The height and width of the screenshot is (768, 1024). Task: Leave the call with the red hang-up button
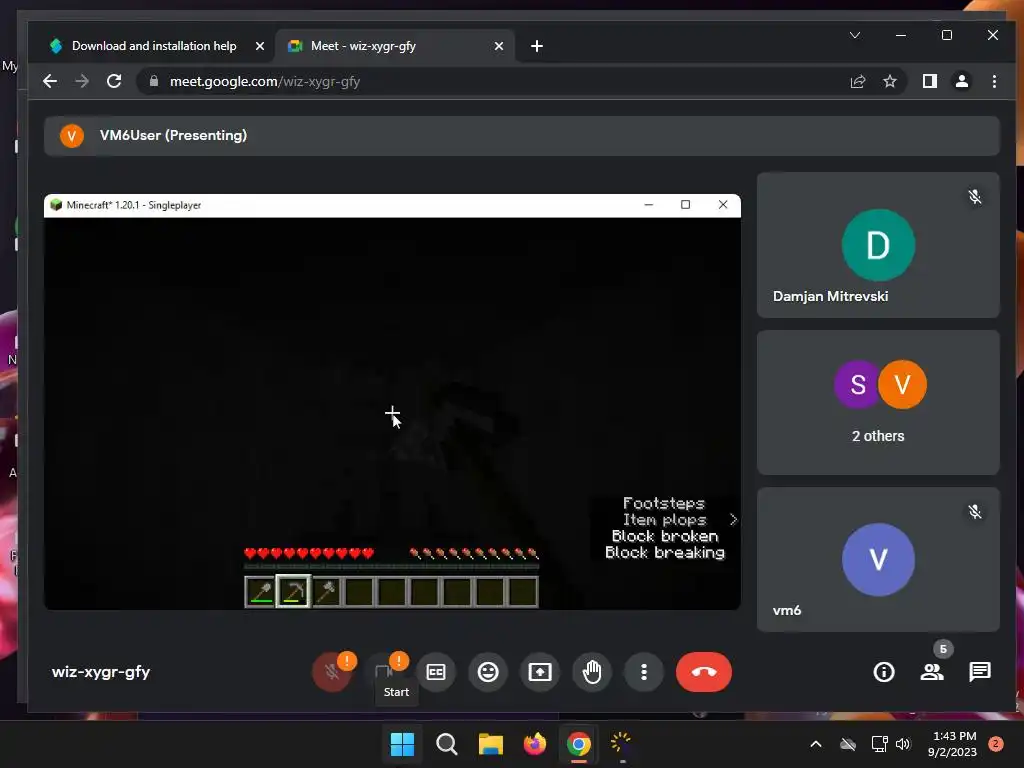click(704, 672)
